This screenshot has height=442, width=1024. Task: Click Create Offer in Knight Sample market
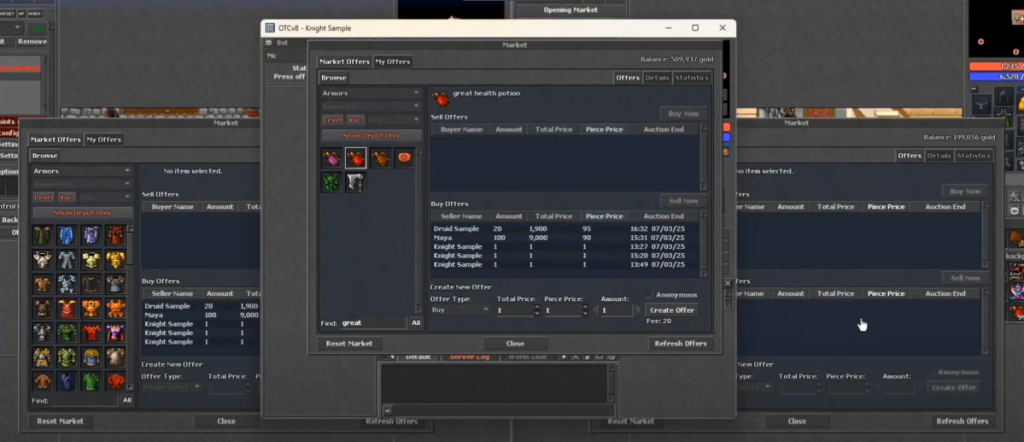click(x=671, y=310)
